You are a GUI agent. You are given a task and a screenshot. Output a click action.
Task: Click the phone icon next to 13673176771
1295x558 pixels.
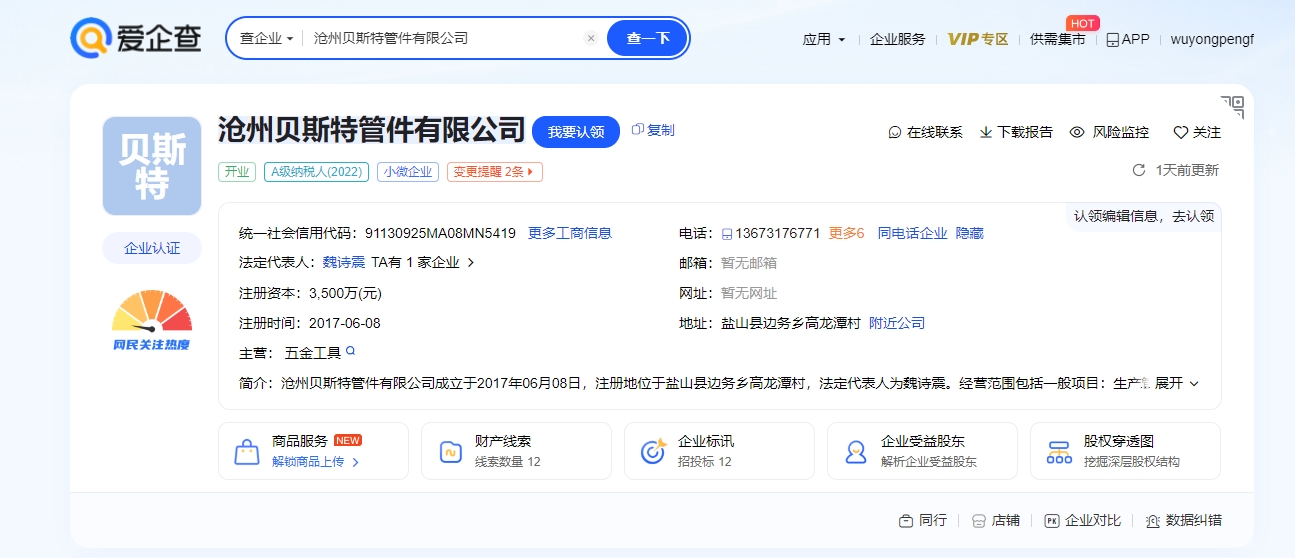tap(727, 234)
